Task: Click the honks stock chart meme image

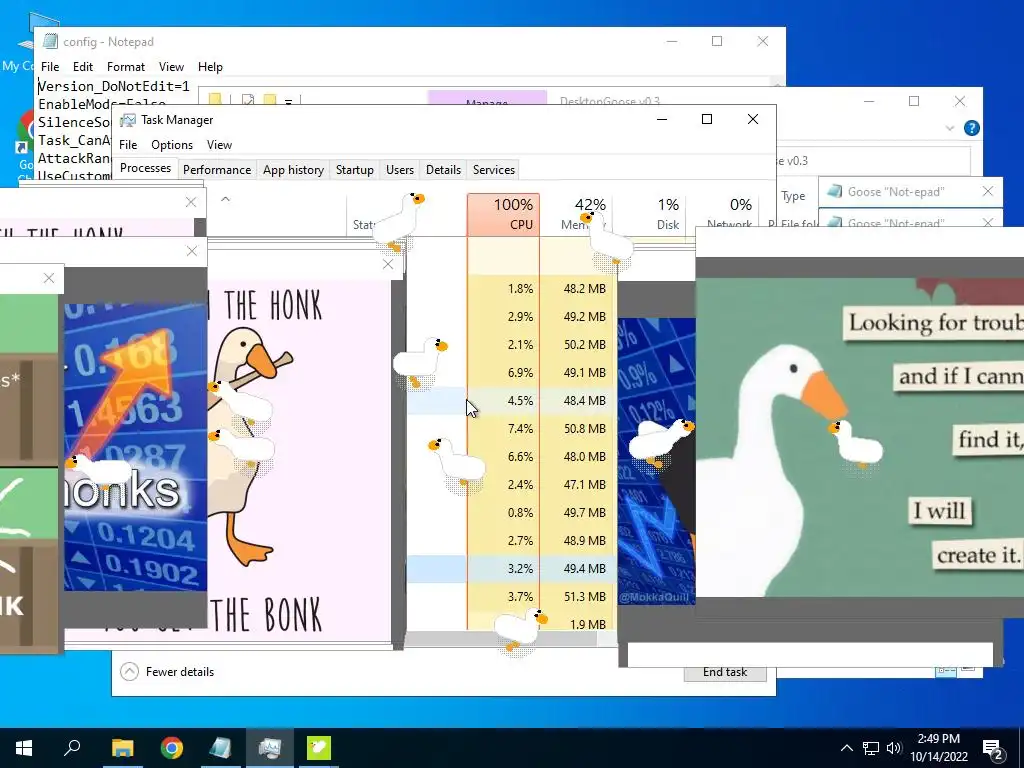Action: (135, 447)
